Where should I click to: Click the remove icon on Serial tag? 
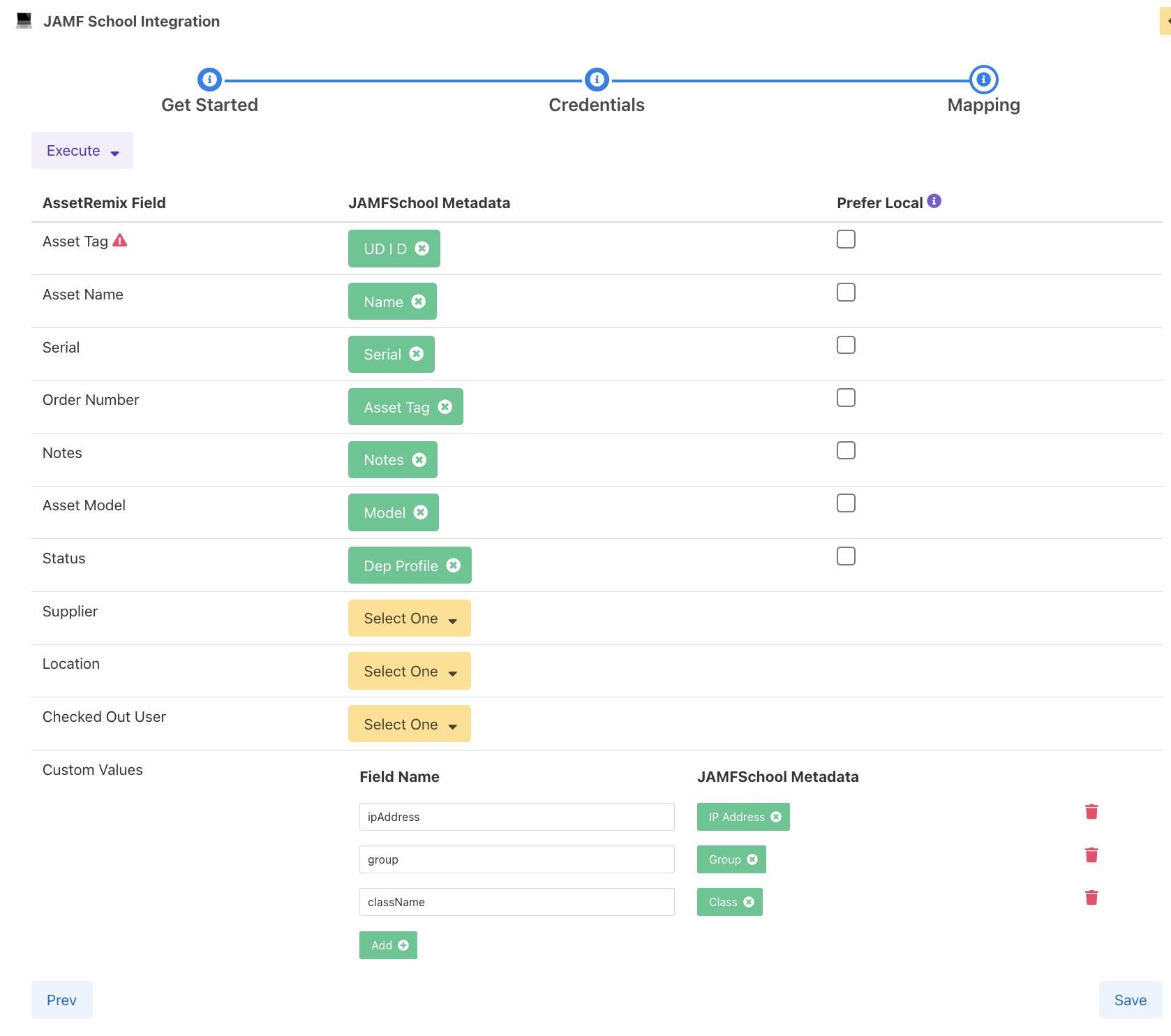(416, 354)
